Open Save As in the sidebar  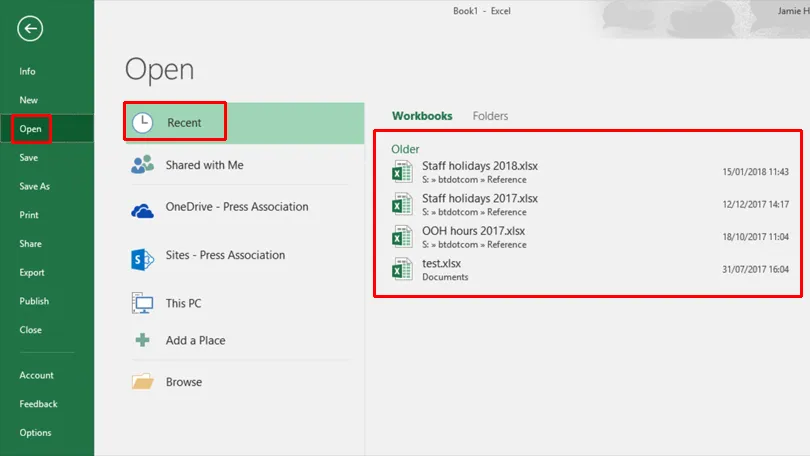(34, 186)
